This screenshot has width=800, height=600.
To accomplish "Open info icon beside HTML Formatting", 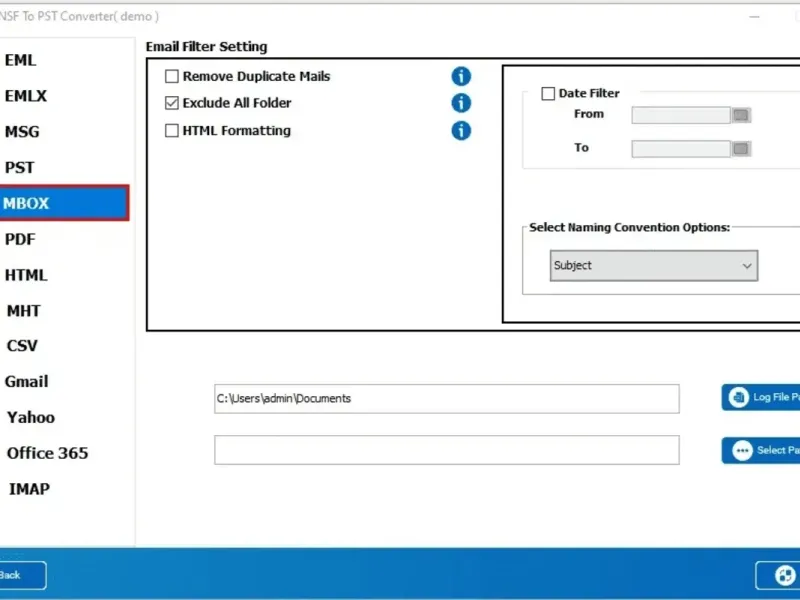I will [x=461, y=131].
